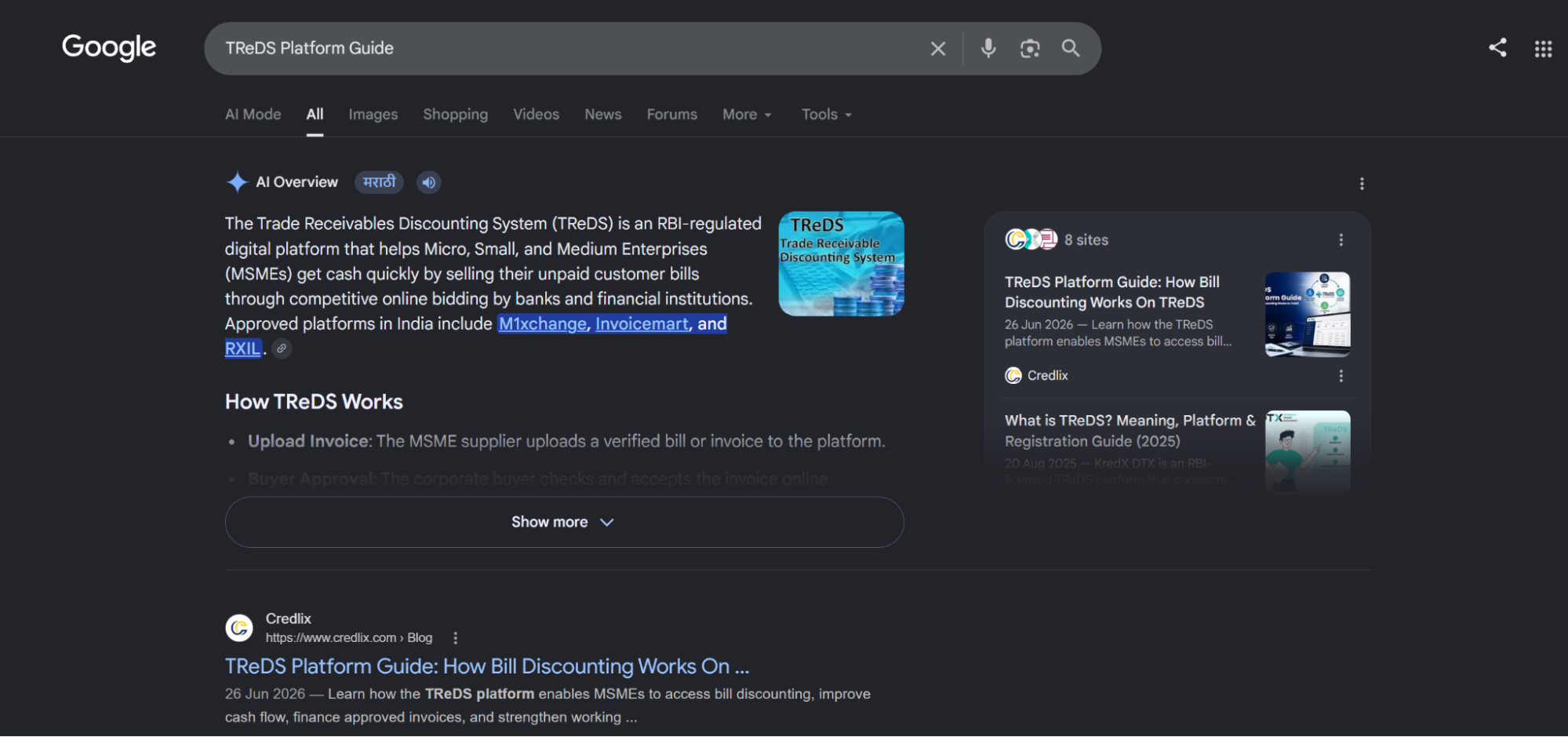This screenshot has height=737, width=1568.
Task: Switch to Images tab
Action: (x=373, y=115)
